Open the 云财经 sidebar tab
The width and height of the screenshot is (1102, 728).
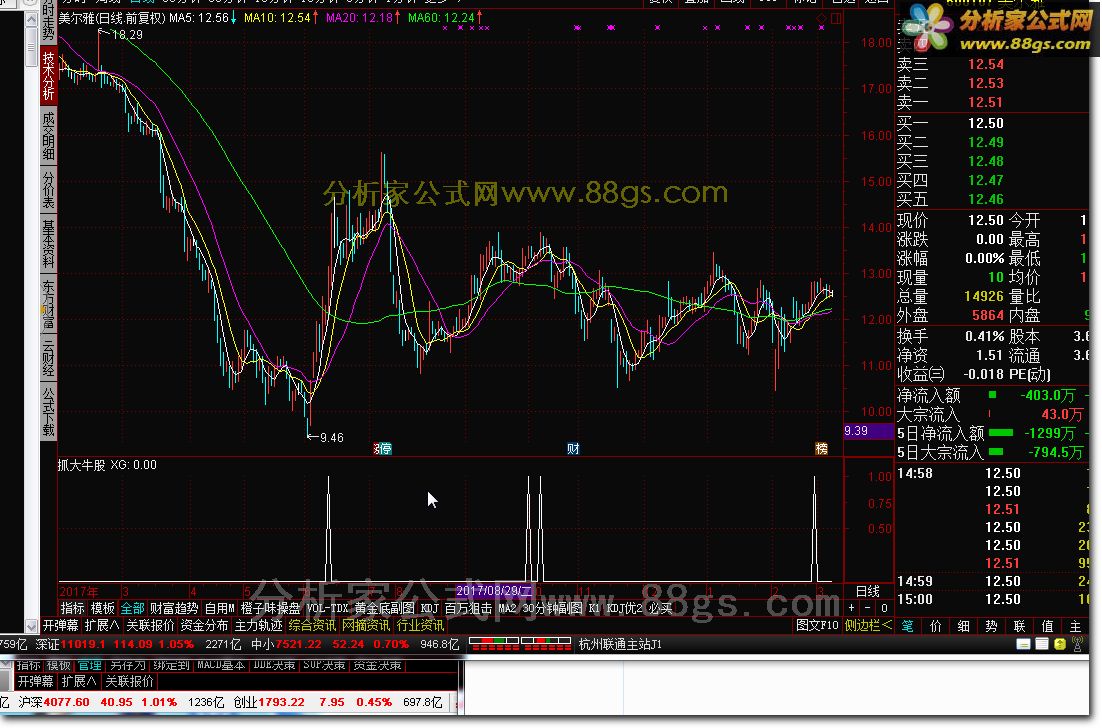point(48,357)
